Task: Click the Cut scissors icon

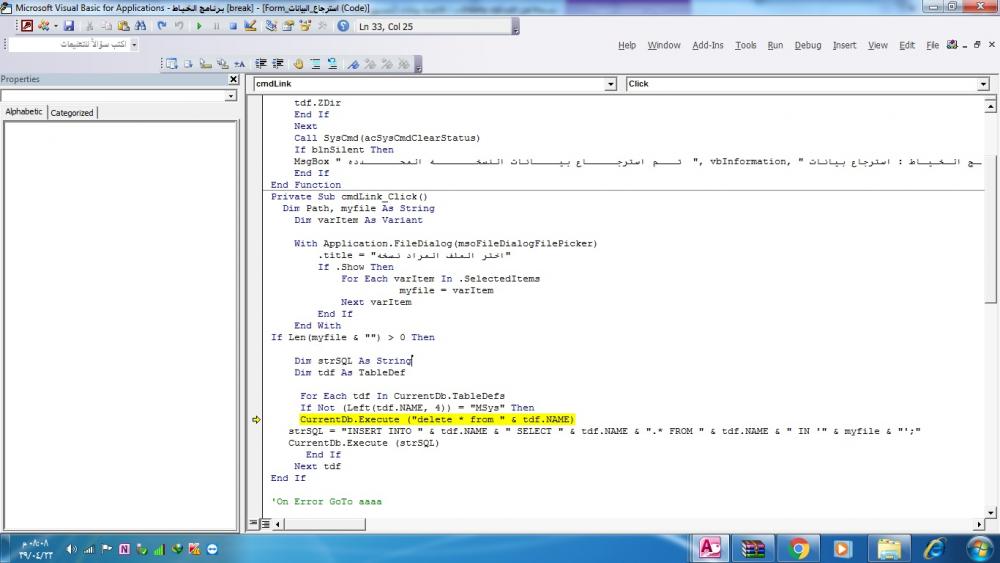Action: pyautogui.click(x=90, y=26)
